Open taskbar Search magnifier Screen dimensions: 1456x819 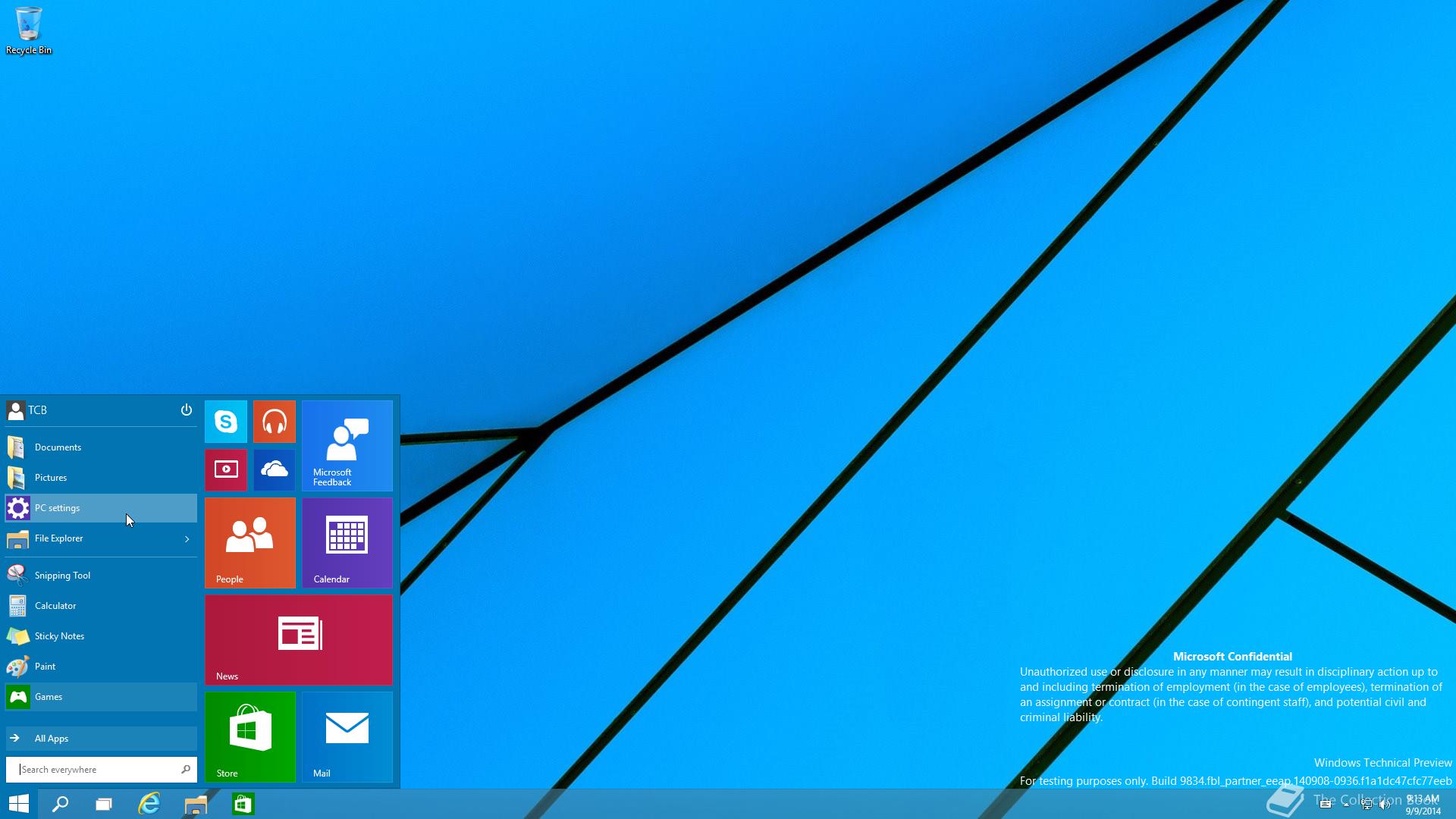coord(60,804)
